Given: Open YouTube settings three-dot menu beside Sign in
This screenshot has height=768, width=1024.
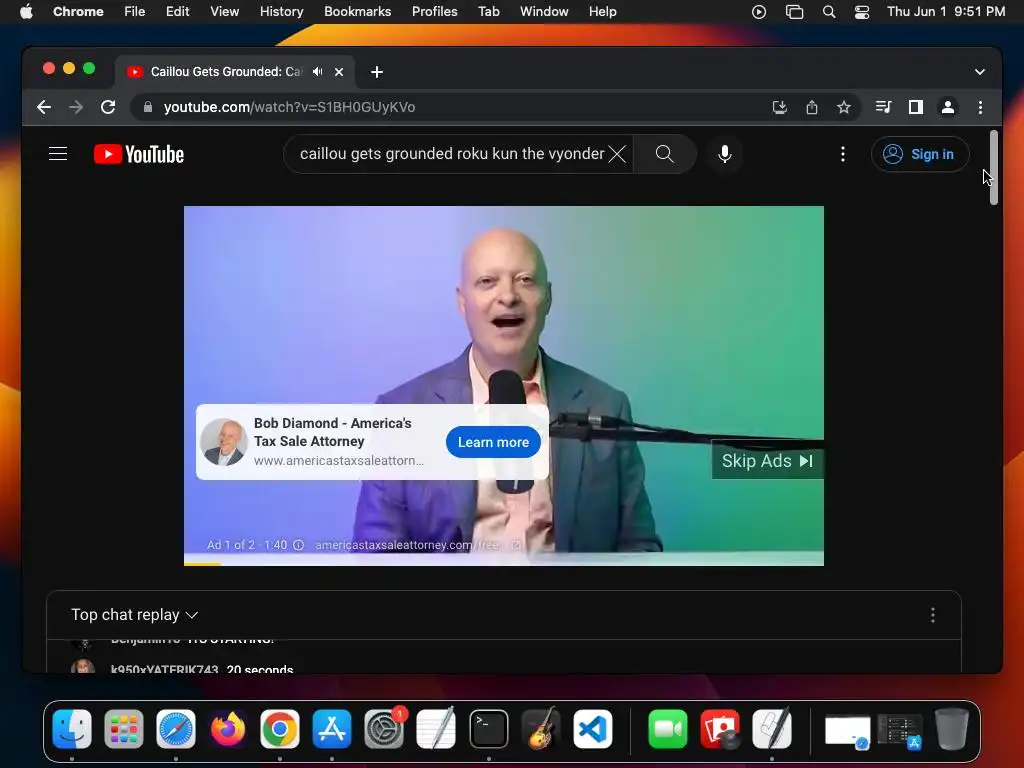Looking at the screenshot, I should (843, 154).
